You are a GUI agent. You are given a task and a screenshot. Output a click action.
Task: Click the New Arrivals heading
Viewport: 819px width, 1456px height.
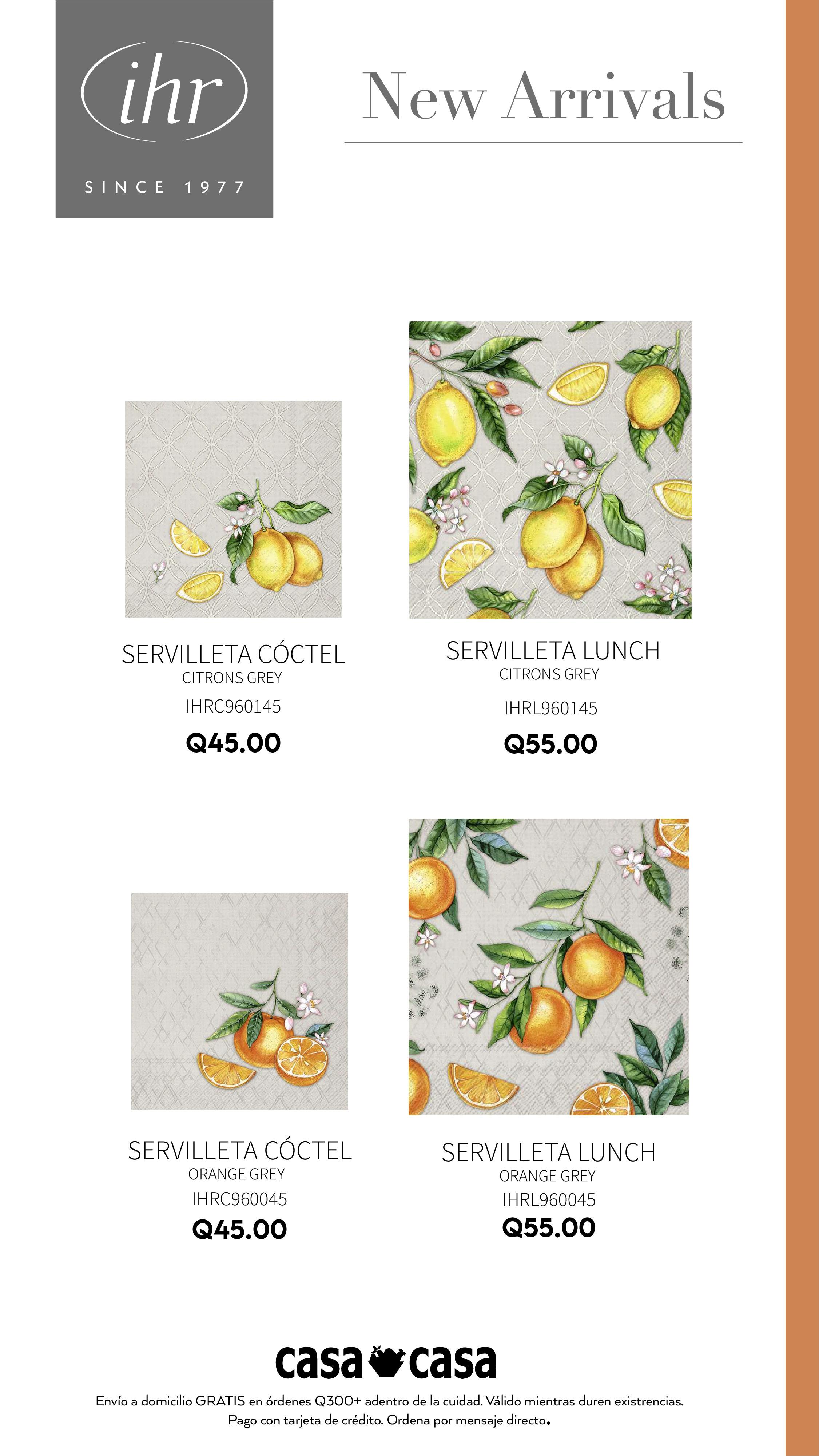point(543,97)
